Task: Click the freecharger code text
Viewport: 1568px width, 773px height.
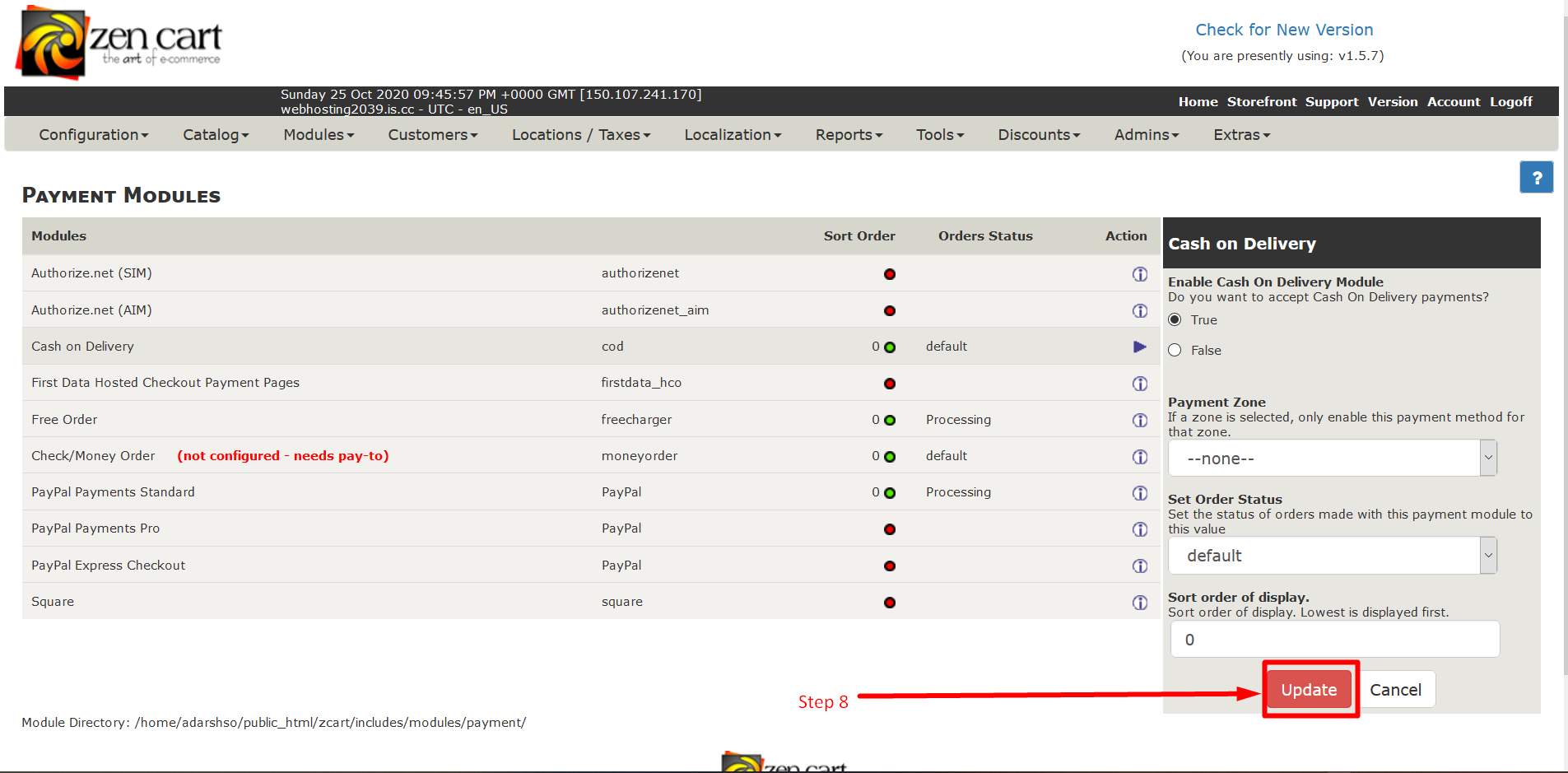Action: pos(636,420)
